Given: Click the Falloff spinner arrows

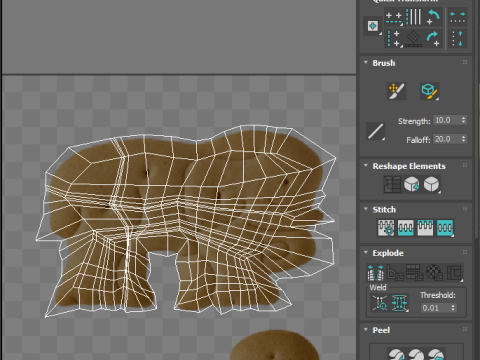Looking at the screenshot, I should pos(463,139).
